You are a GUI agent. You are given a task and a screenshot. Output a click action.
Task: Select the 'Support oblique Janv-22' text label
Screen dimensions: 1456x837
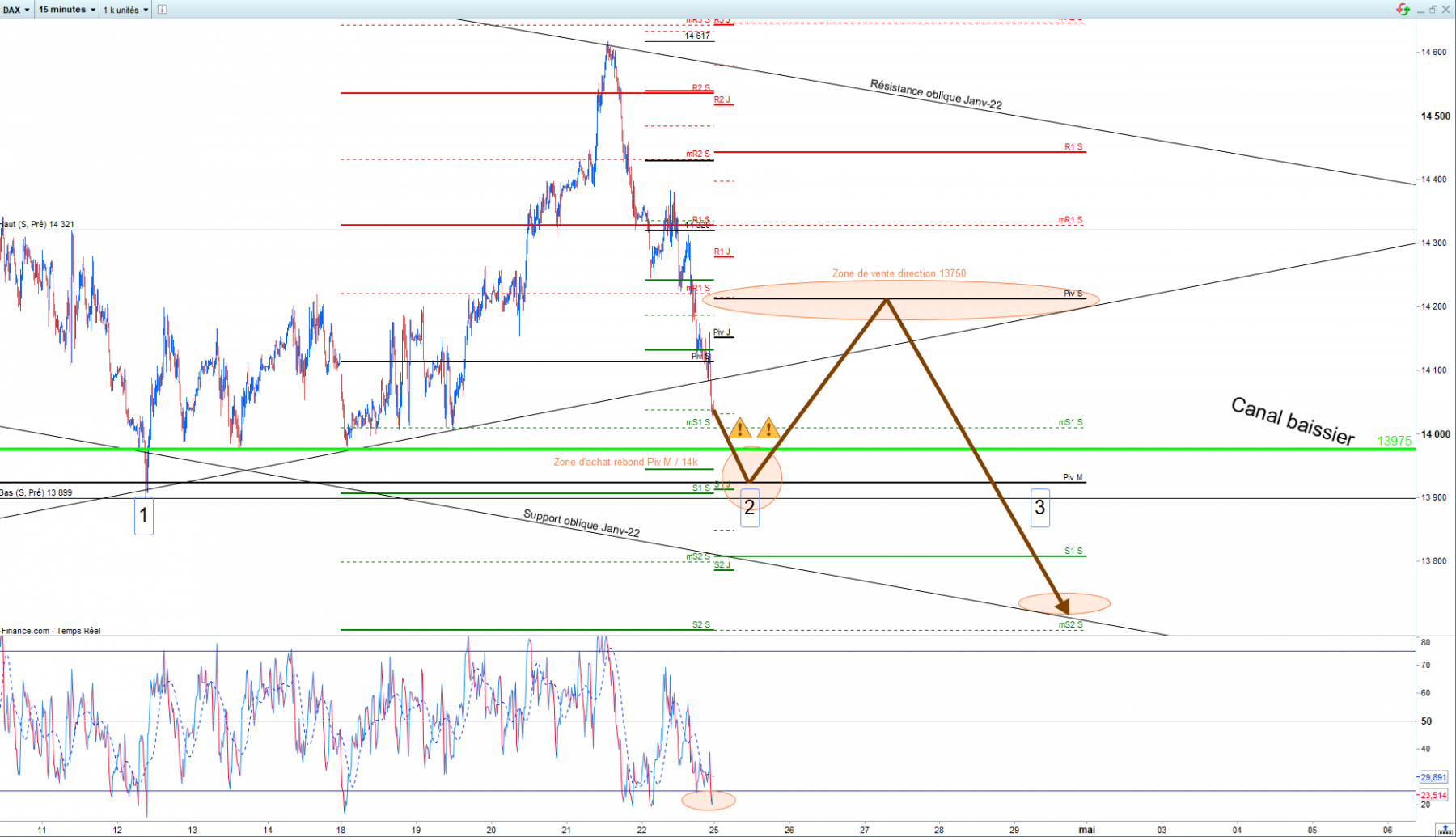click(x=582, y=523)
